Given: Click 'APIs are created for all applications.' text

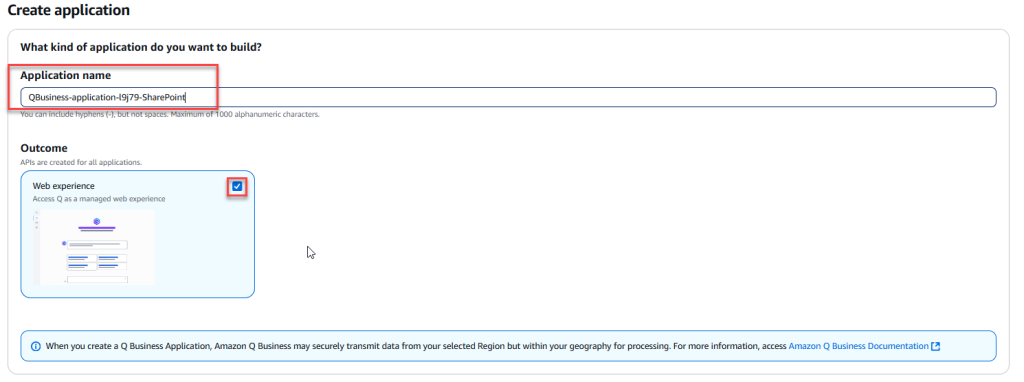Looking at the screenshot, I should coord(81,162).
